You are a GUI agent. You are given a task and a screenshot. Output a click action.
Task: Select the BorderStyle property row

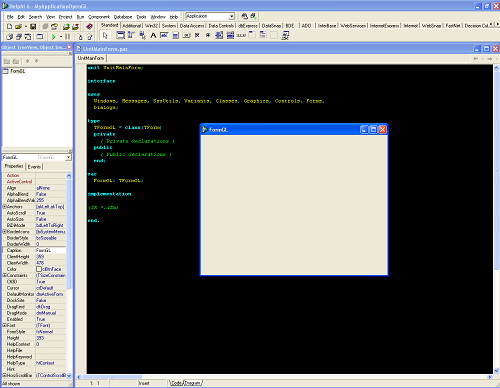34,238
